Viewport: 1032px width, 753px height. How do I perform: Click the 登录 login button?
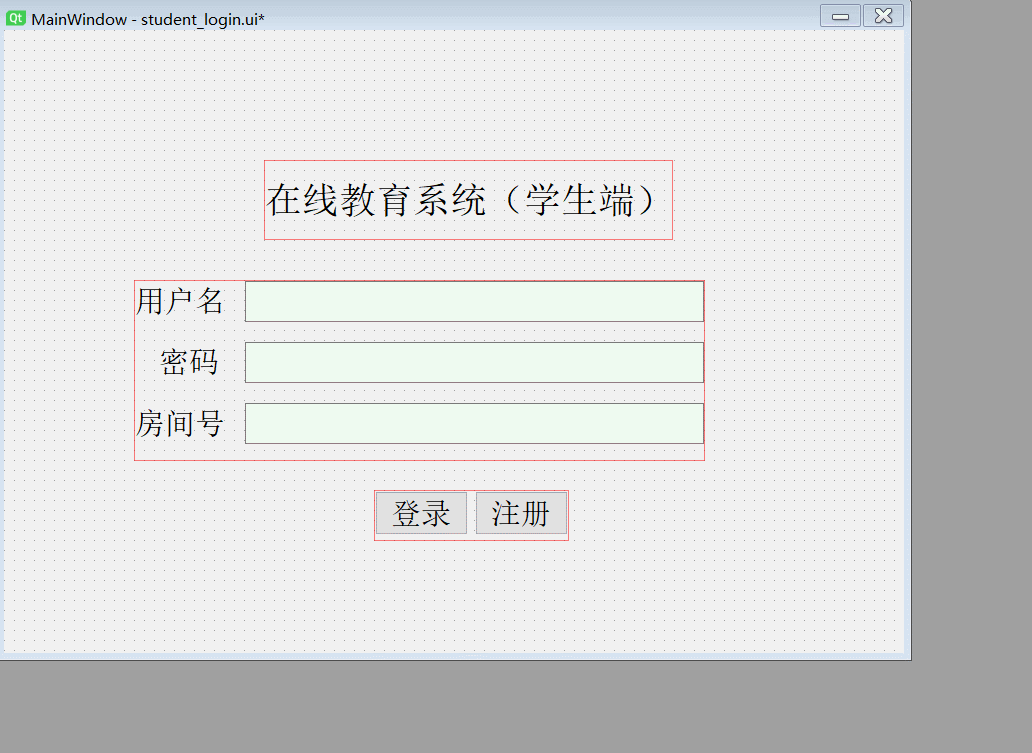click(421, 513)
